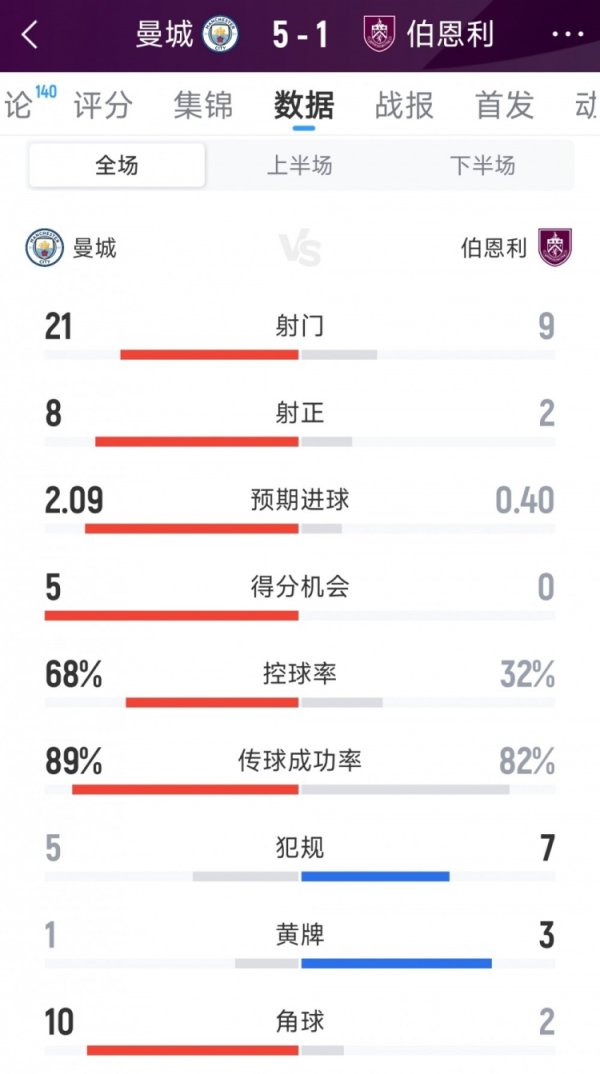The height and width of the screenshot is (1074, 600).
Task: Select the 数据 statistics tab
Action: pos(304,105)
